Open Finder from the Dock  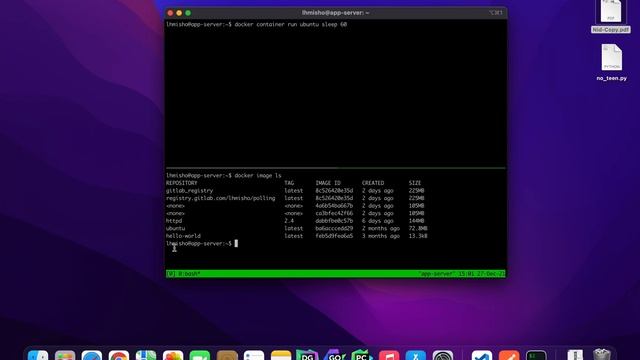(38, 355)
